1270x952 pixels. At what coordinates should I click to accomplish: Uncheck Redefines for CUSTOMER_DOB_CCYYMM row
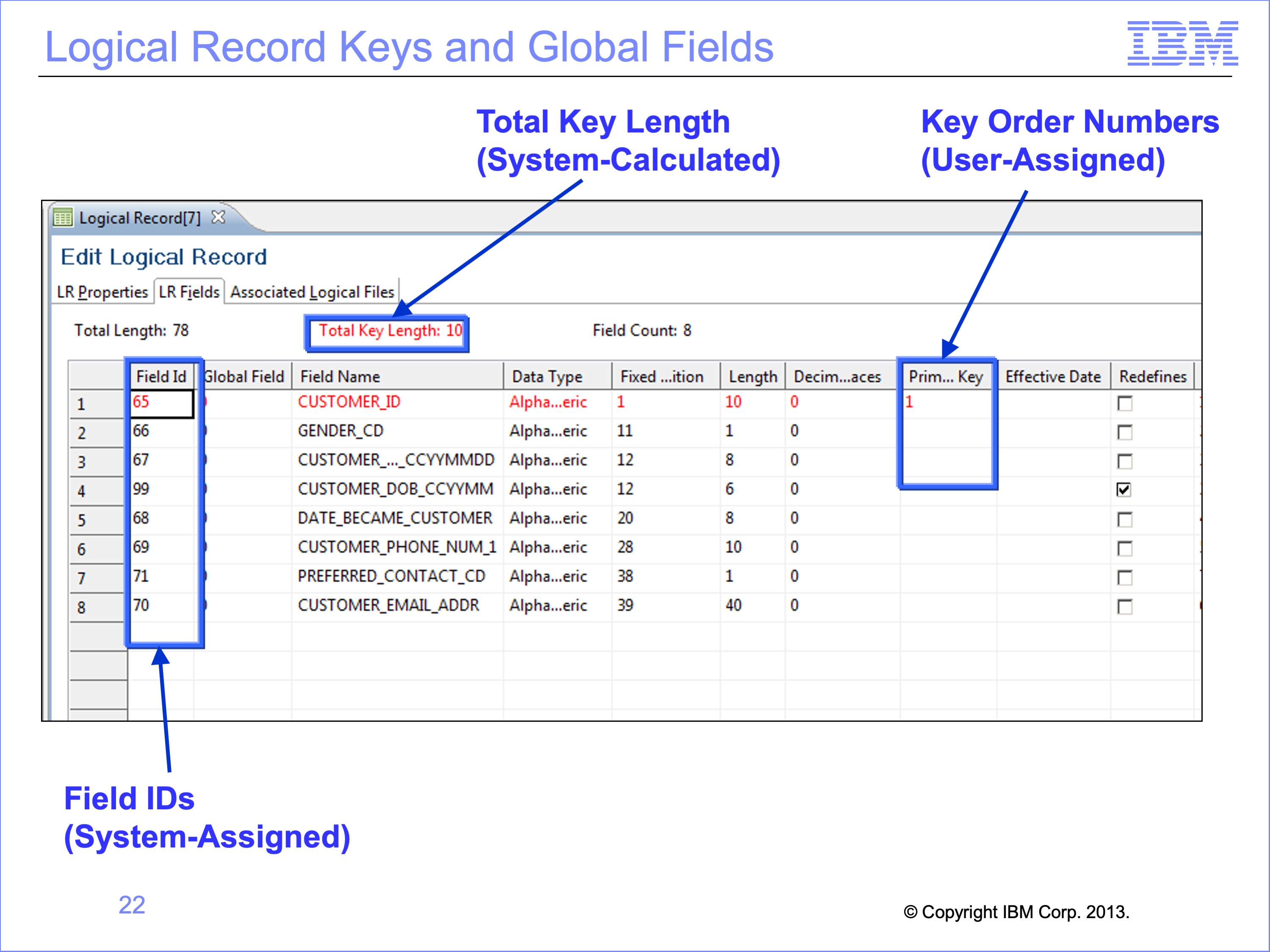coord(1124,489)
